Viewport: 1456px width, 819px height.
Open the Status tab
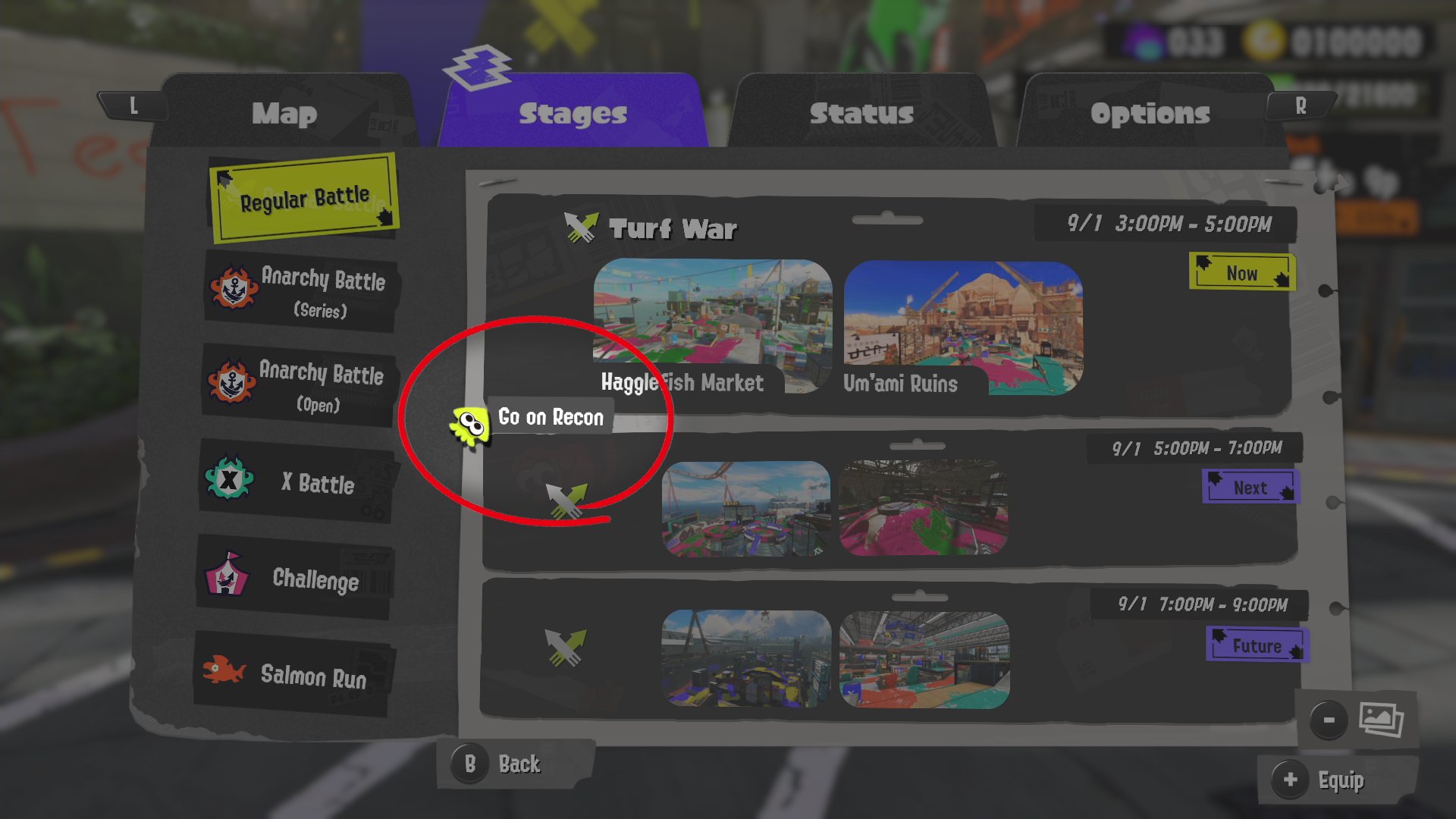(x=861, y=113)
